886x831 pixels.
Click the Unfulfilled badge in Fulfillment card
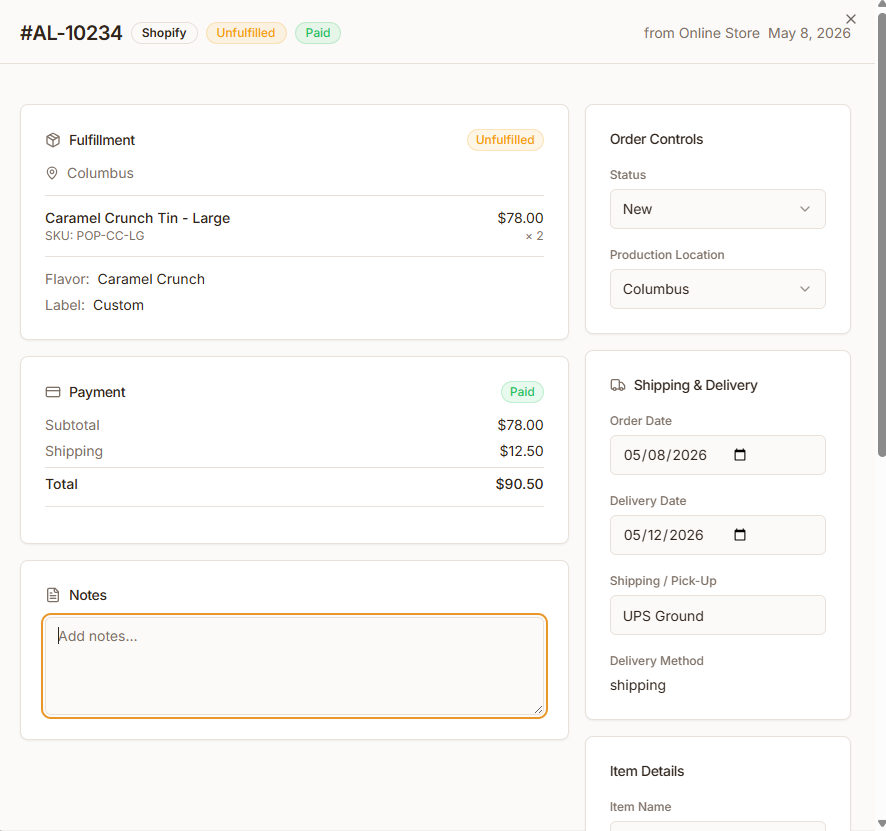(505, 140)
